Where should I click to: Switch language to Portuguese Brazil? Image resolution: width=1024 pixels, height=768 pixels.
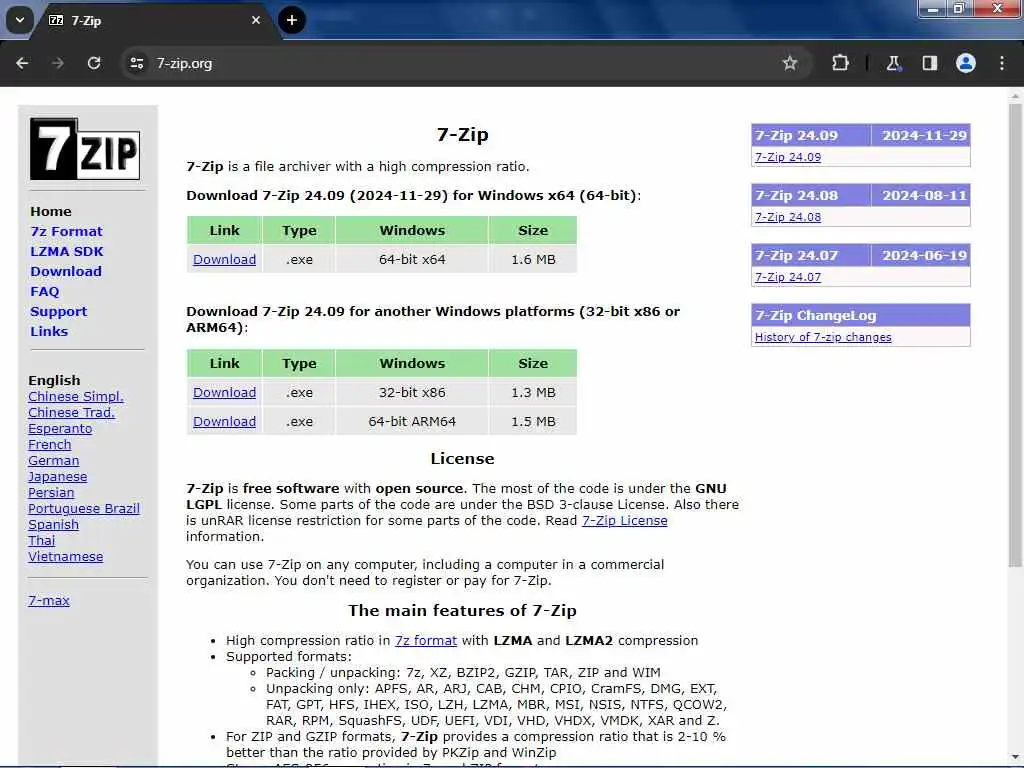coord(84,509)
